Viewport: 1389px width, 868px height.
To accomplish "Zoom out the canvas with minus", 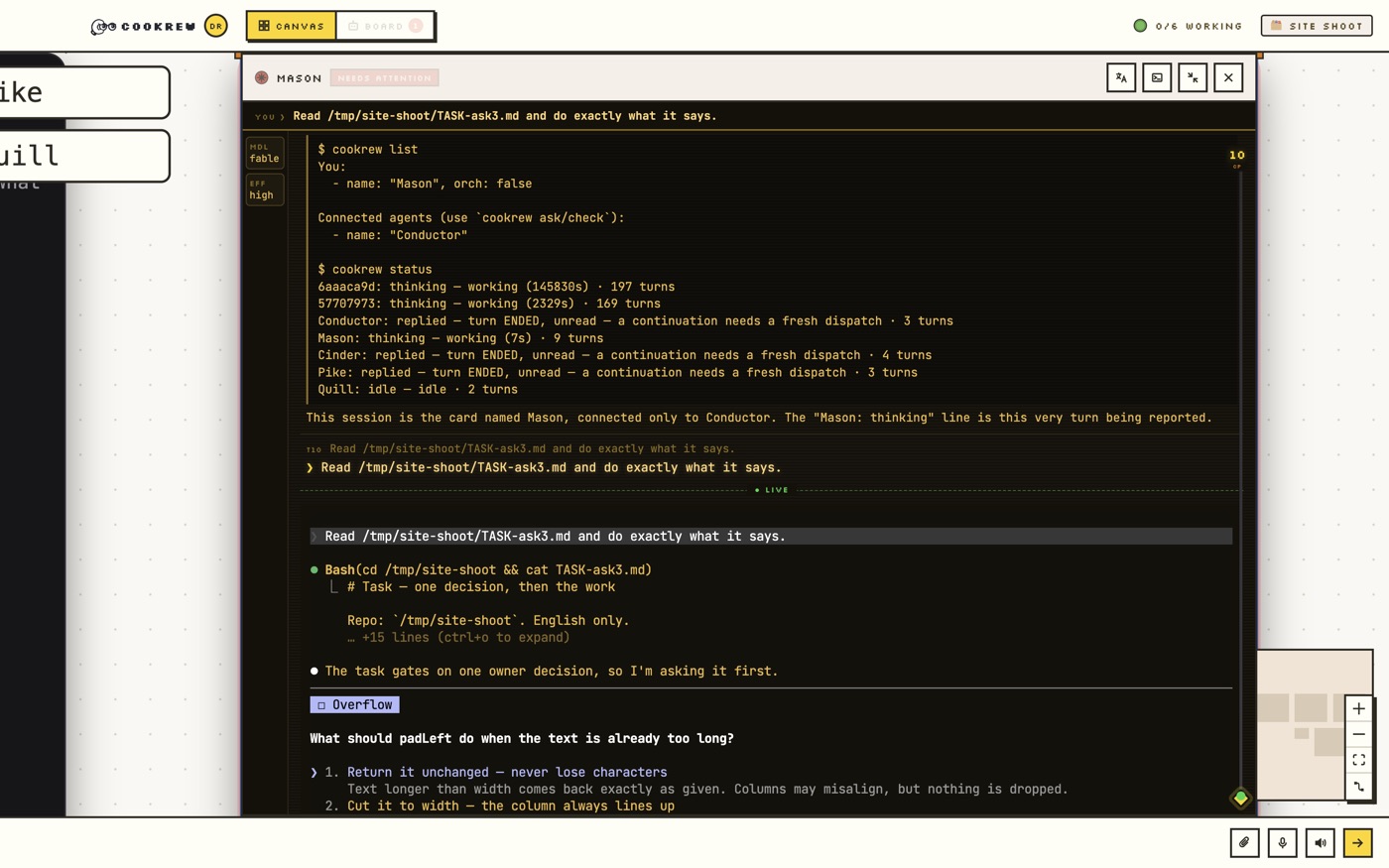I will point(1358,734).
